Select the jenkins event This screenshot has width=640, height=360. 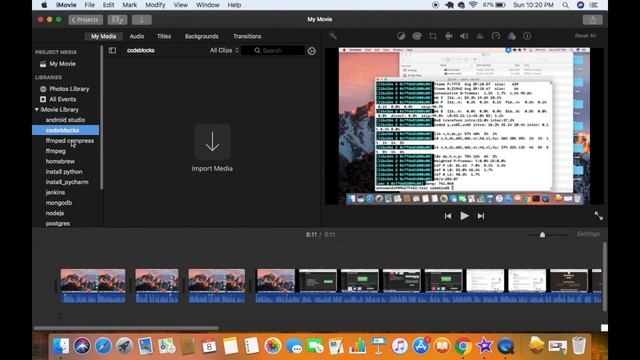pyautogui.click(x=55, y=192)
